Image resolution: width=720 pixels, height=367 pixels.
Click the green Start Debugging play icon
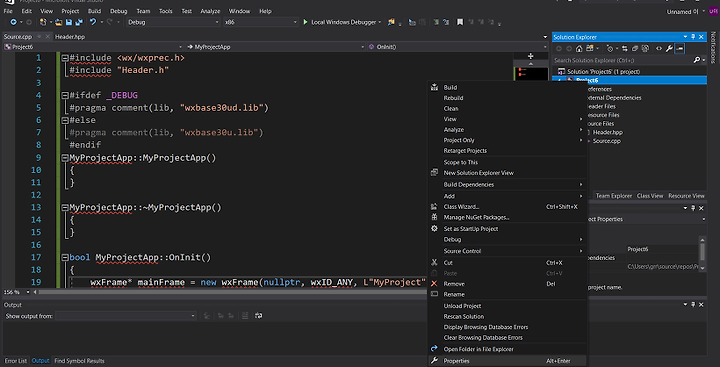tap(305, 22)
